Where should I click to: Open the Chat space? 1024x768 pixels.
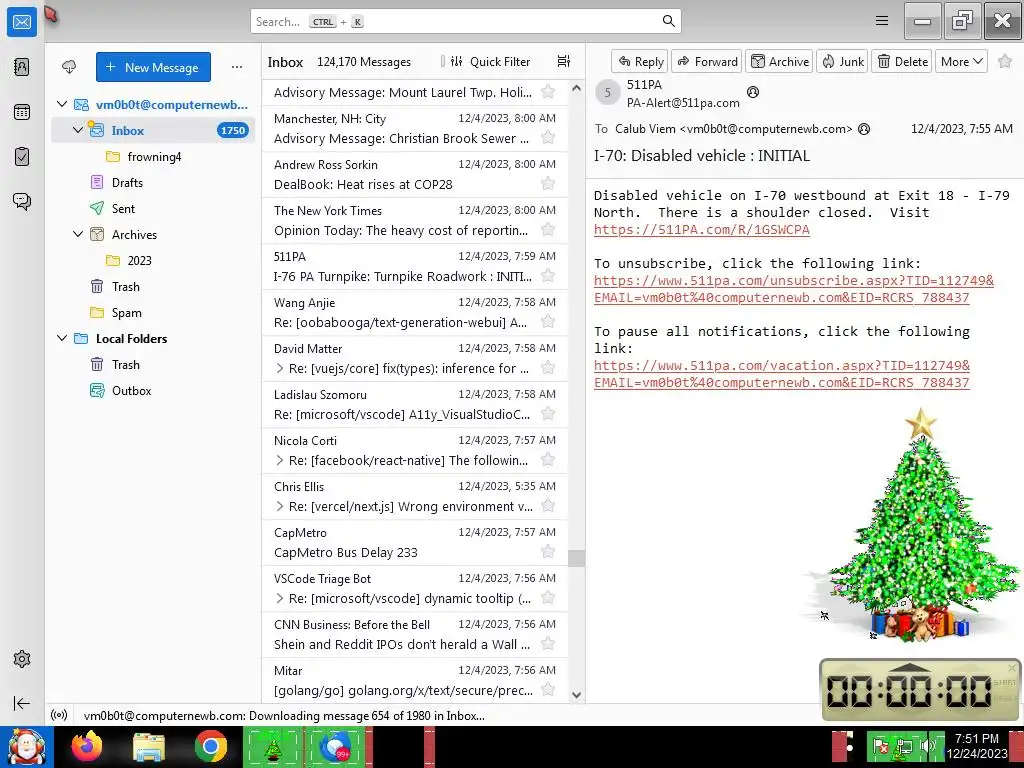[x=22, y=201]
